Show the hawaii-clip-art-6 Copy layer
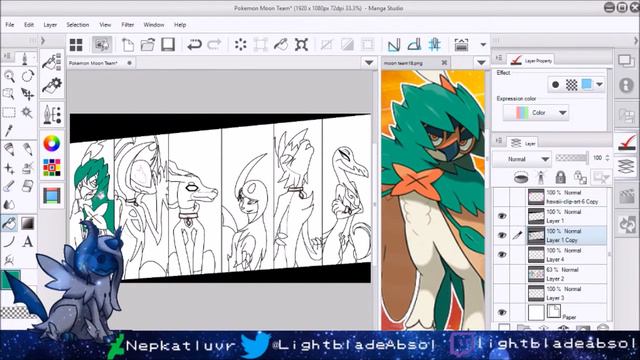The width and height of the screenshot is (640, 360). pyautogui.click(x=502, y=197)
